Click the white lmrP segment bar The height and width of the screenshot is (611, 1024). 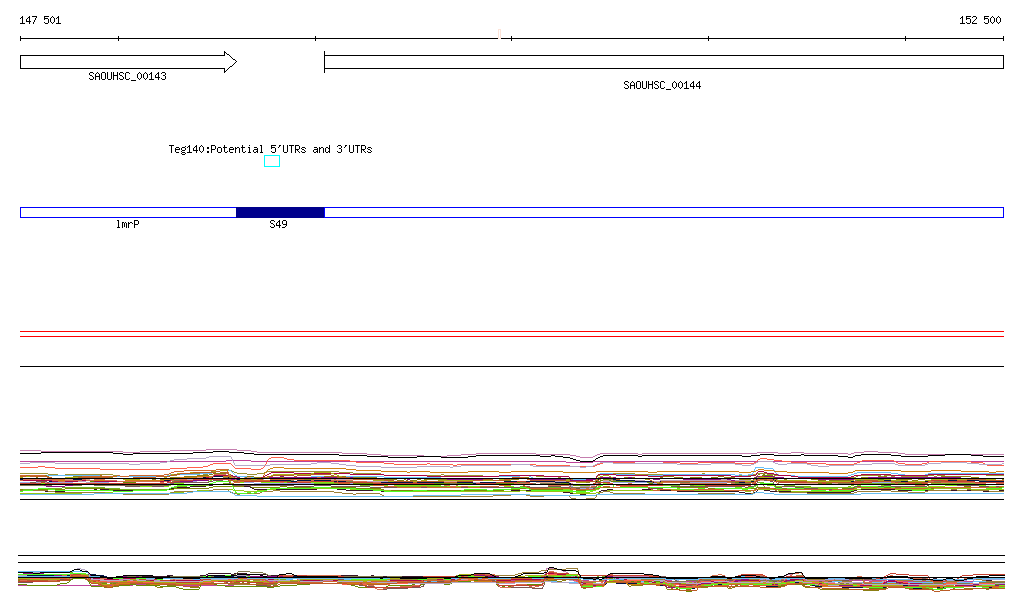pos(127,212)
